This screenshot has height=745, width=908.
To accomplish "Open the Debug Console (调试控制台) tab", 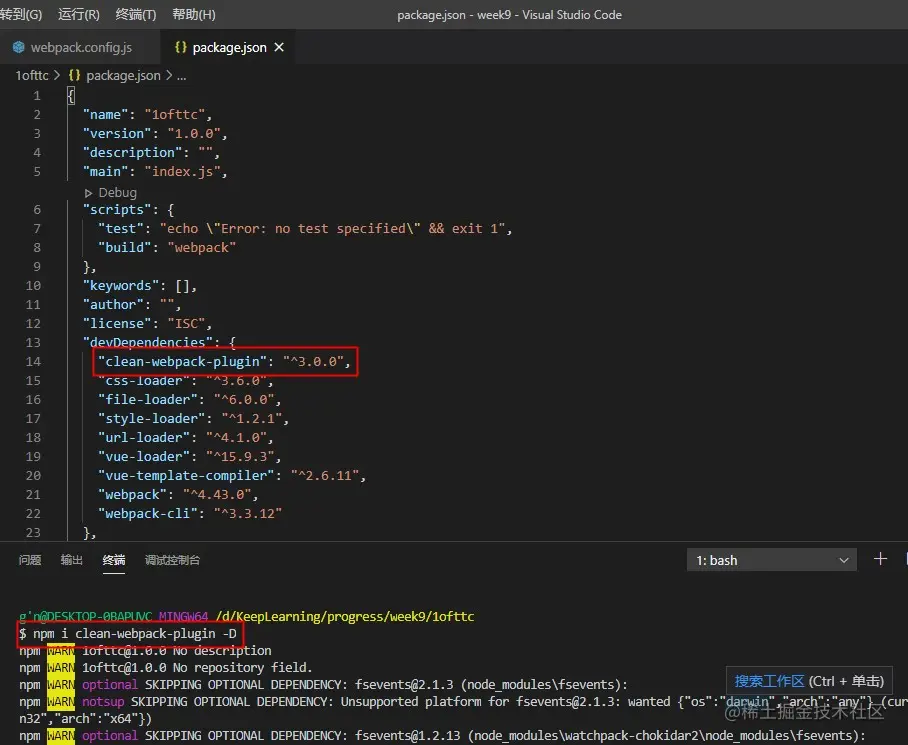I will [x=172, y=560].
